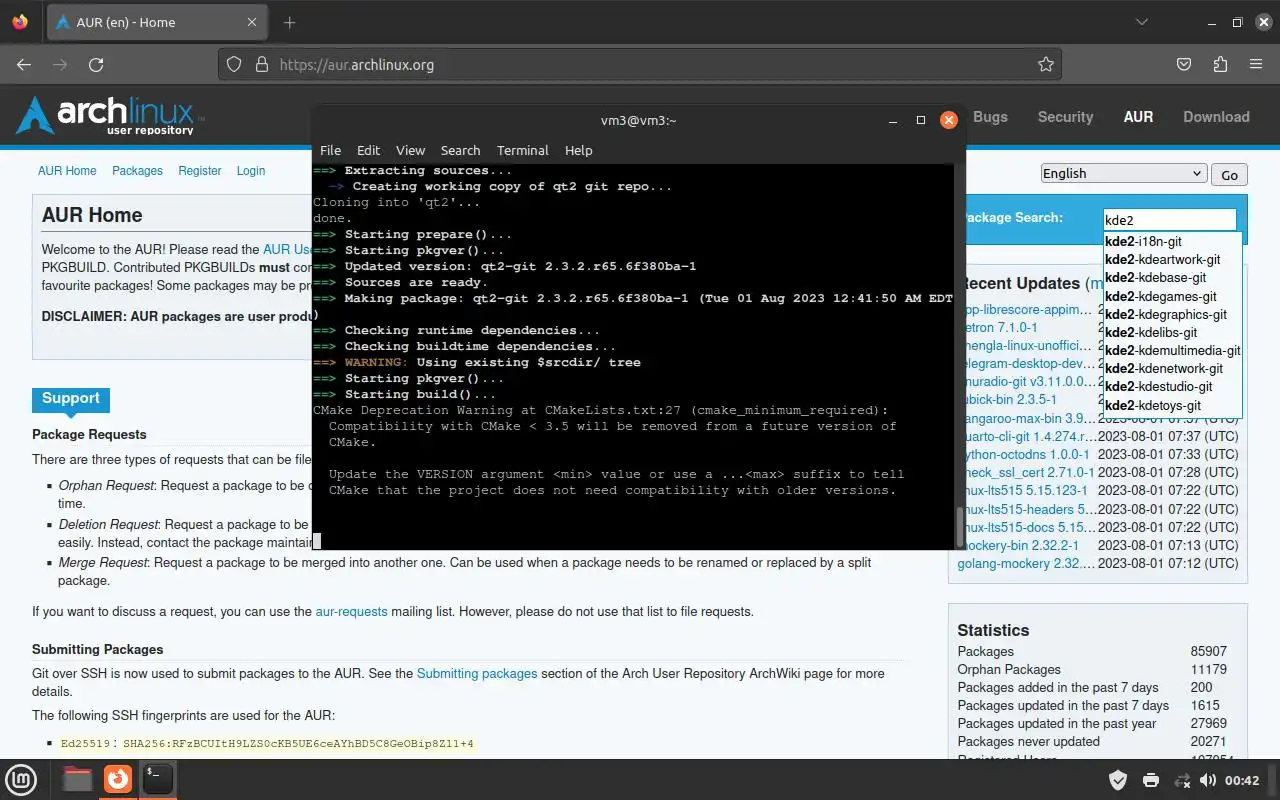Open the printer tray icon
The width and height of the screenshot is (1280, 800).
coord(1151,780)
